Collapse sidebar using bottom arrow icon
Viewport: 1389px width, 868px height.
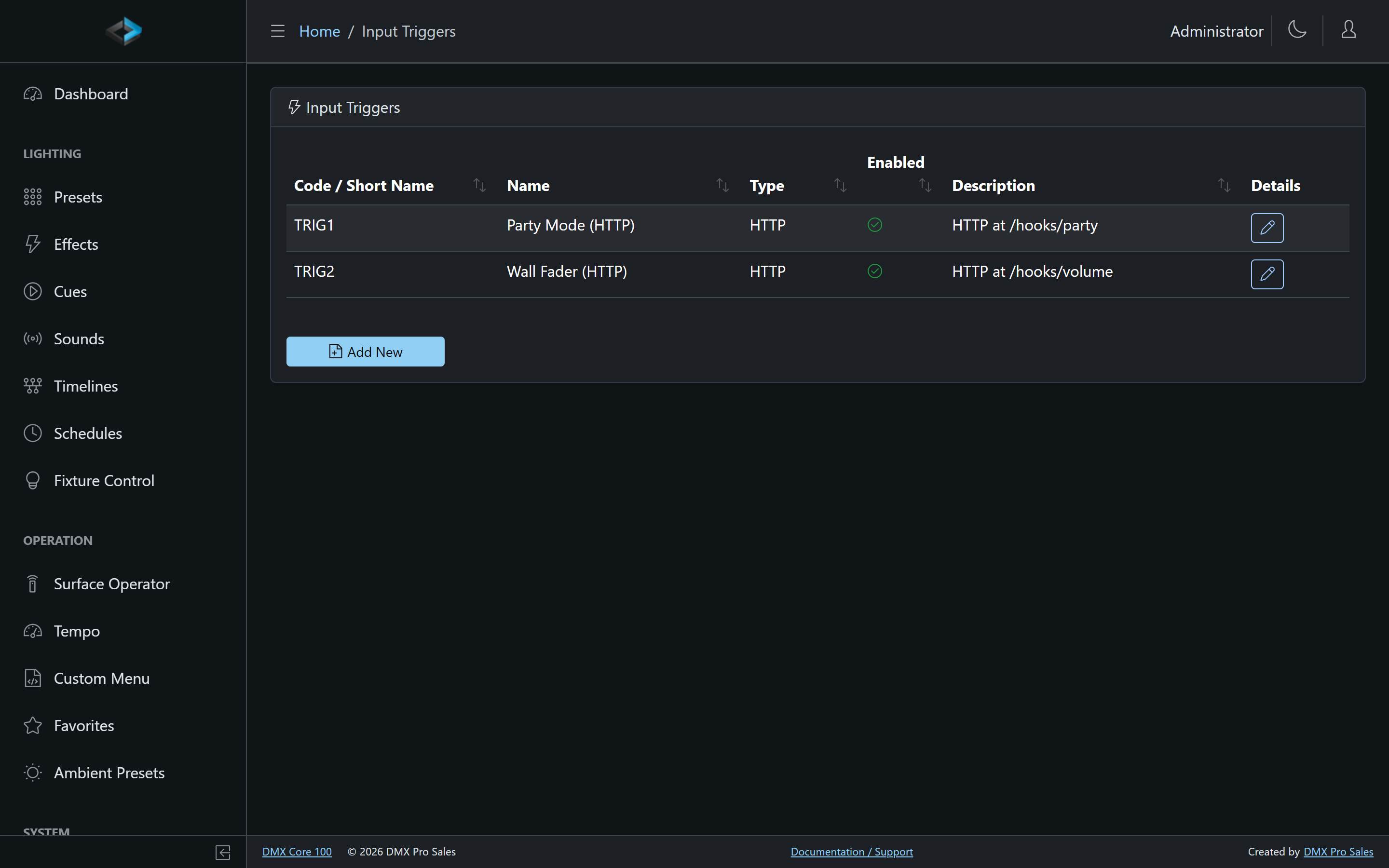[x=223, y=852]
